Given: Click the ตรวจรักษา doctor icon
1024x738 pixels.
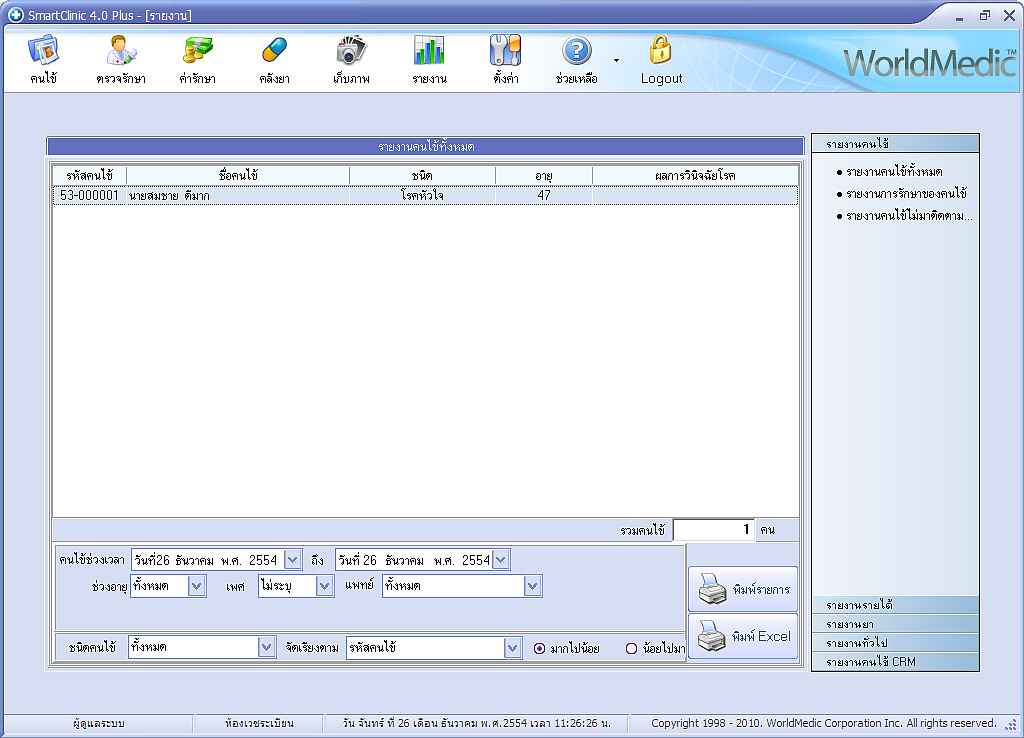Looking at the screenshot, I should [x=121, y=51].
